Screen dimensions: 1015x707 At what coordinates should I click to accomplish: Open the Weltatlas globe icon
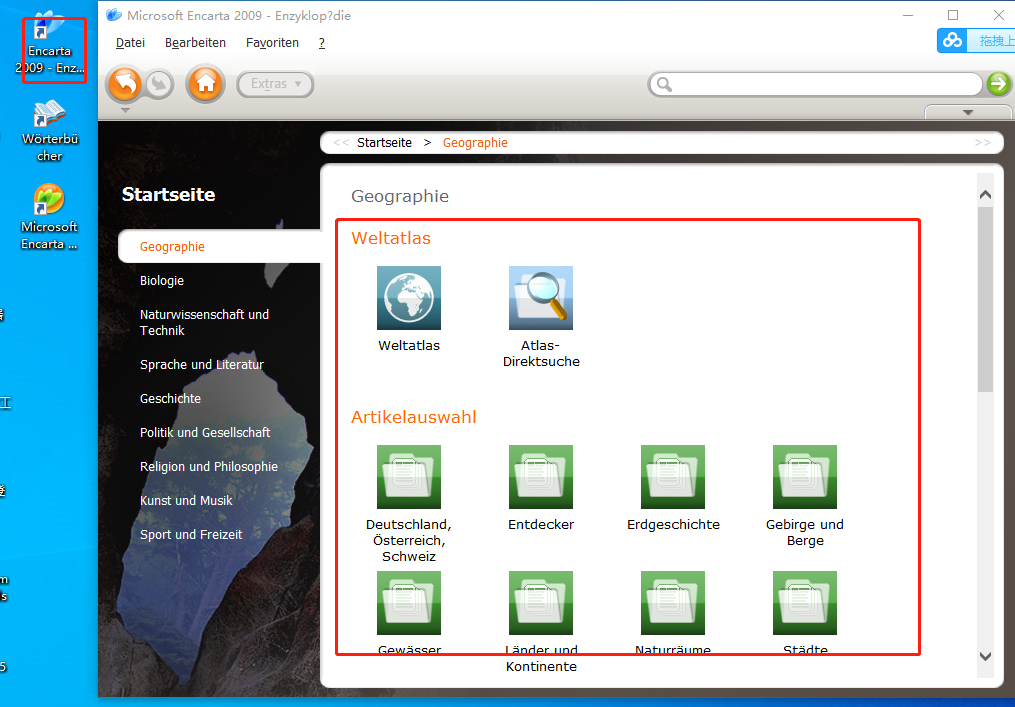[x=408, y=298]
